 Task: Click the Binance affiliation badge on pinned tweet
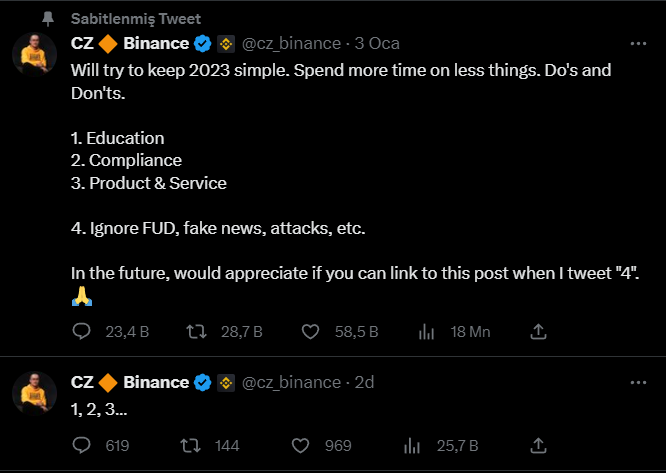(225, 43)
